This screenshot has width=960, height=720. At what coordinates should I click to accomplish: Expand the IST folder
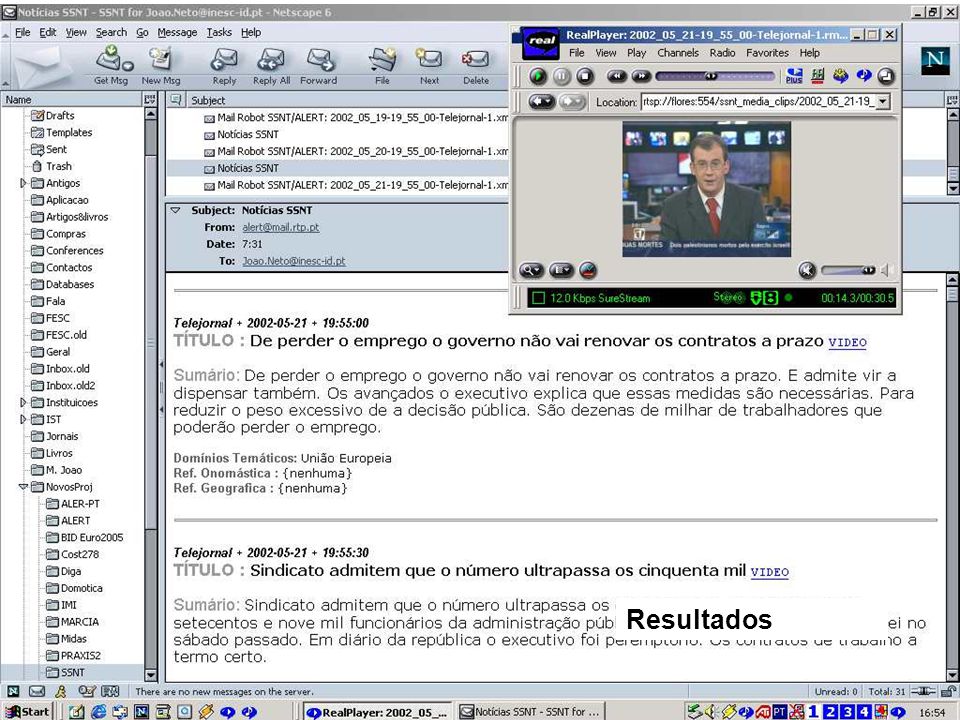point(23,419)
